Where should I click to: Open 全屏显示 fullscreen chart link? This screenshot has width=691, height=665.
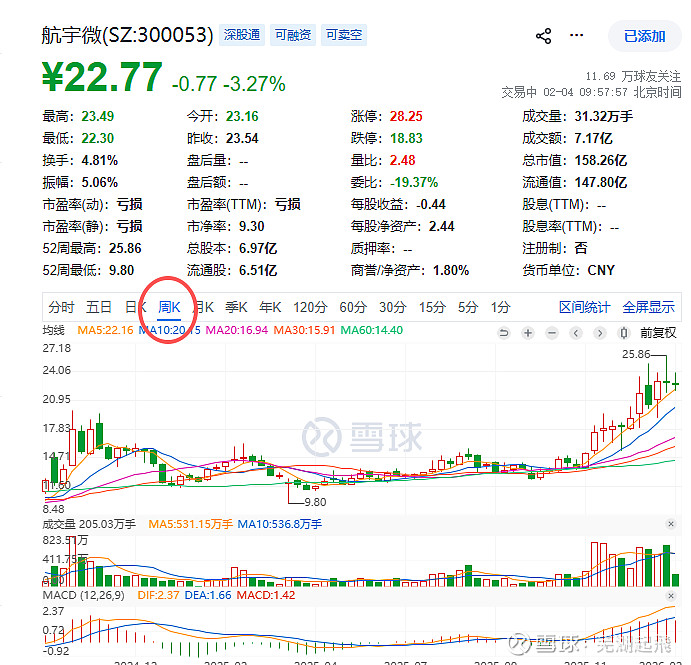pos(648,307)
